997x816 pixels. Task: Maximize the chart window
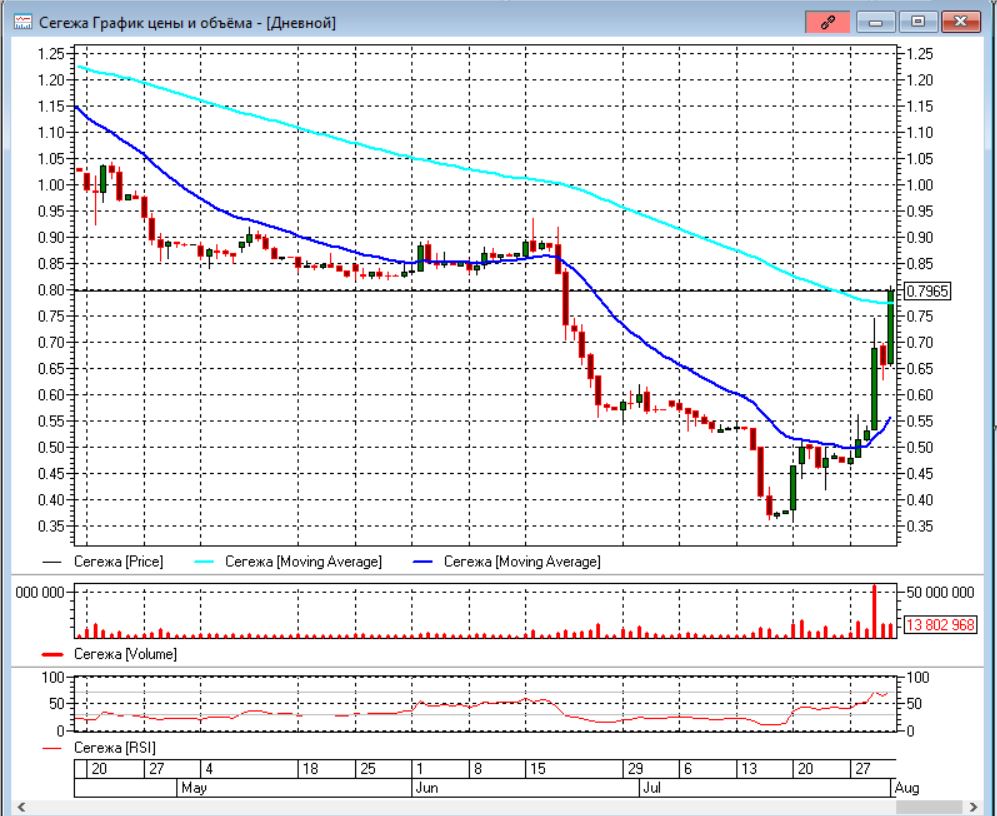point(918,22)
